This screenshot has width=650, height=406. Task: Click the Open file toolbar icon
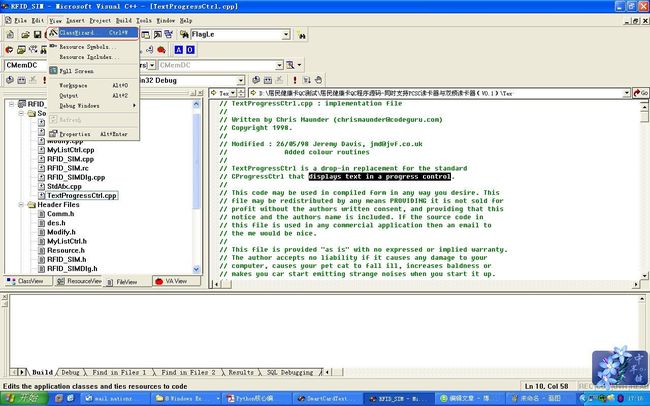[25, 35]
